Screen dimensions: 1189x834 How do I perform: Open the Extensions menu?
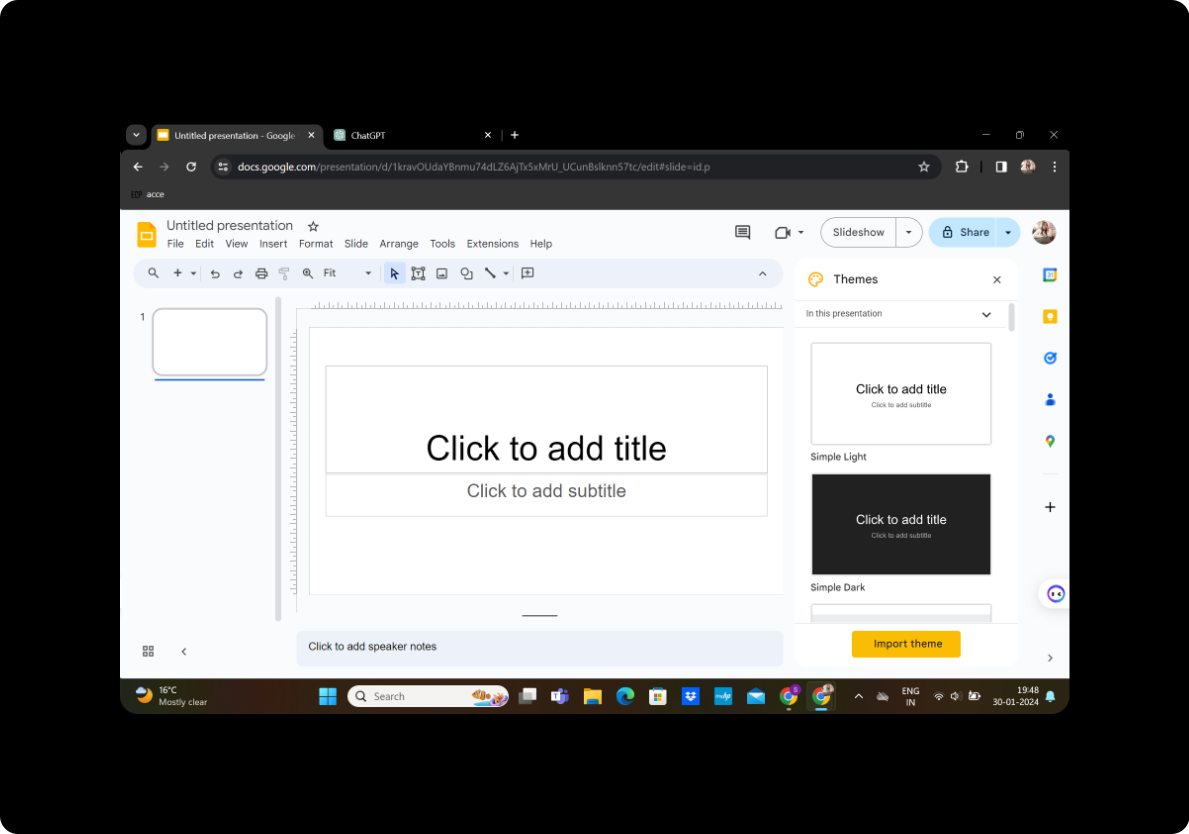492,244
